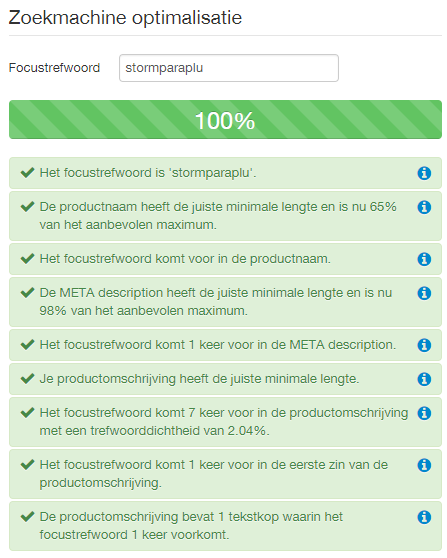The height and width of the screenshot is (558, 447).
Task: Select 'Je productomschrijving heeft de juiste minimale lengte' row
Action: (x=225, y=379)
